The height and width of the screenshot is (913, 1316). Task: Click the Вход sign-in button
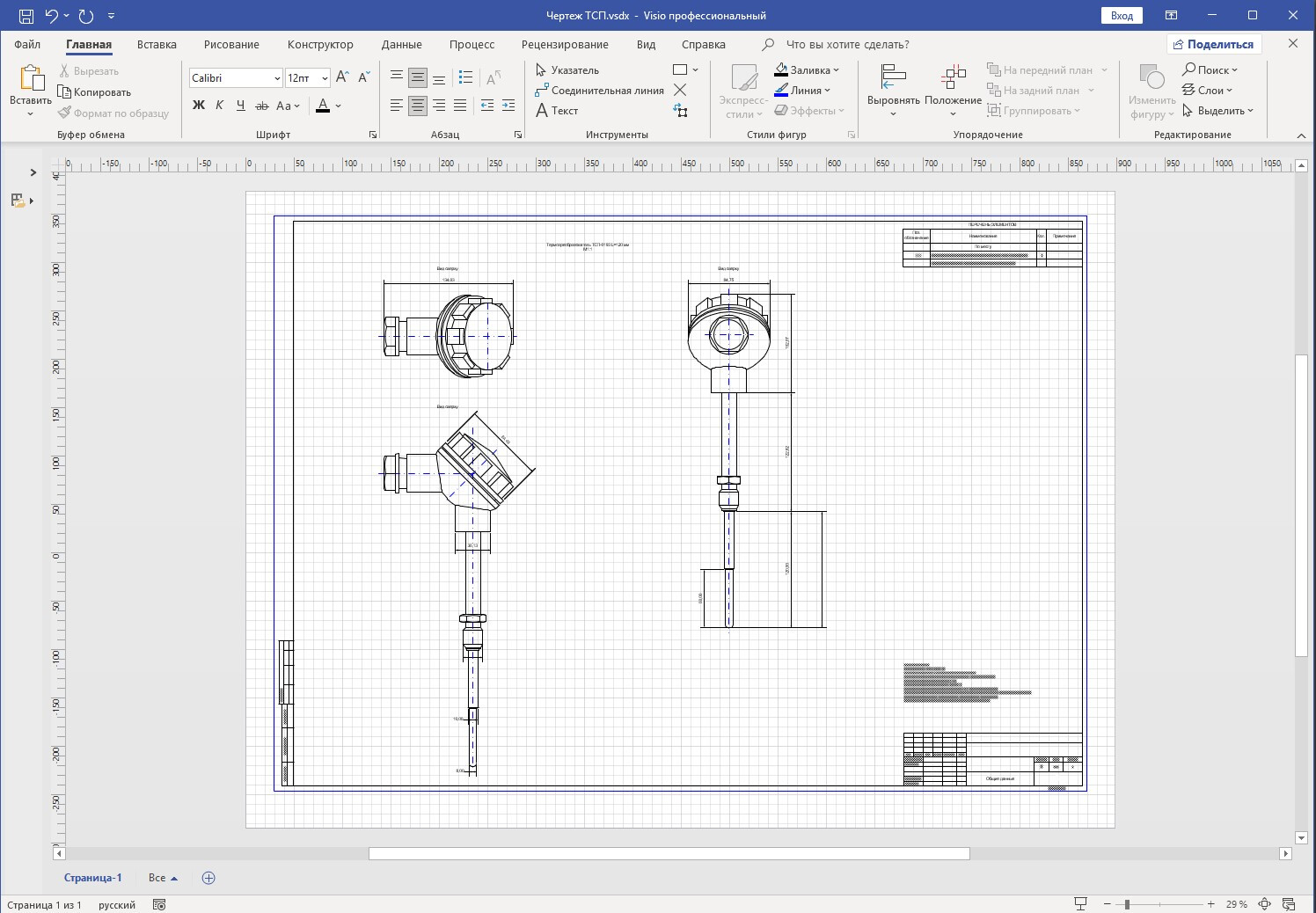pos(1122,15)
